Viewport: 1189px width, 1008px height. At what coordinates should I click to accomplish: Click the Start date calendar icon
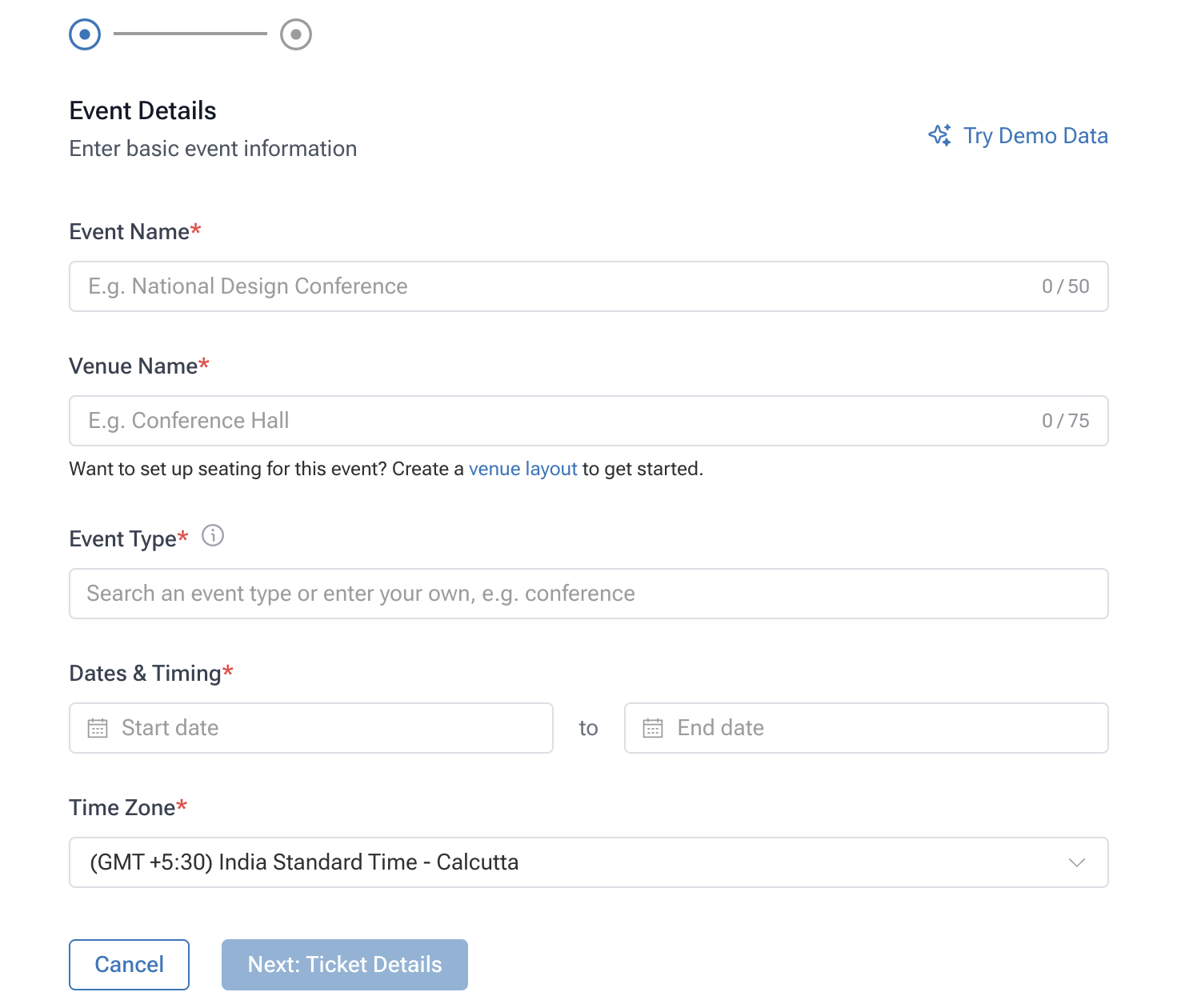coord(98,728)
